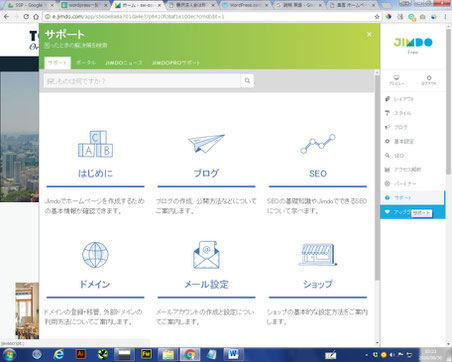
Task: Switch to the sixth browser tab with Google icon
Action: 298,5
